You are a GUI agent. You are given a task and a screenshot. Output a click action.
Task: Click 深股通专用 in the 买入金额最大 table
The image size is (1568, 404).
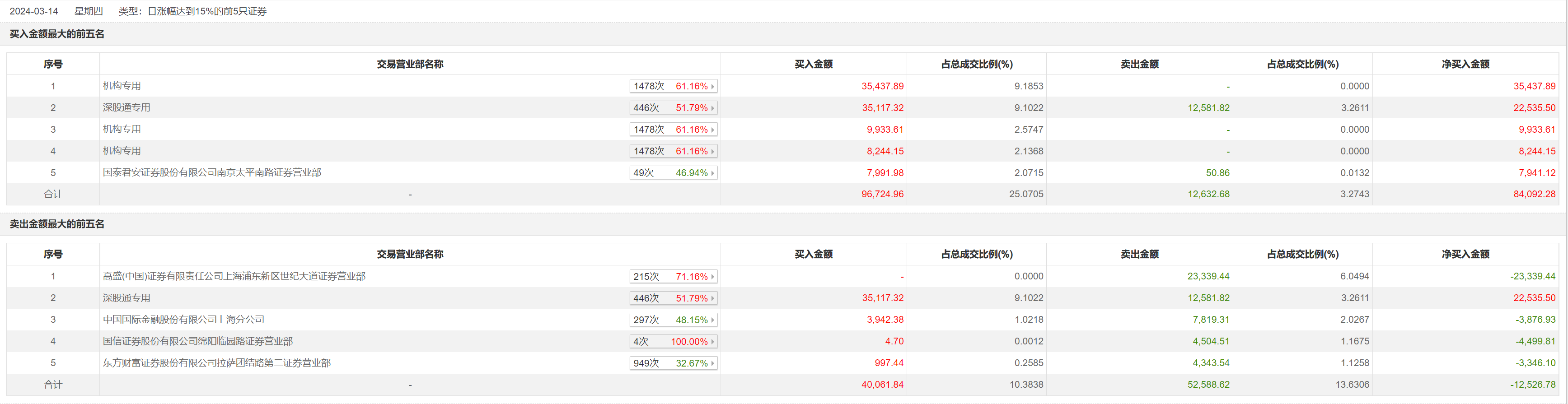[x=126, y=108]
